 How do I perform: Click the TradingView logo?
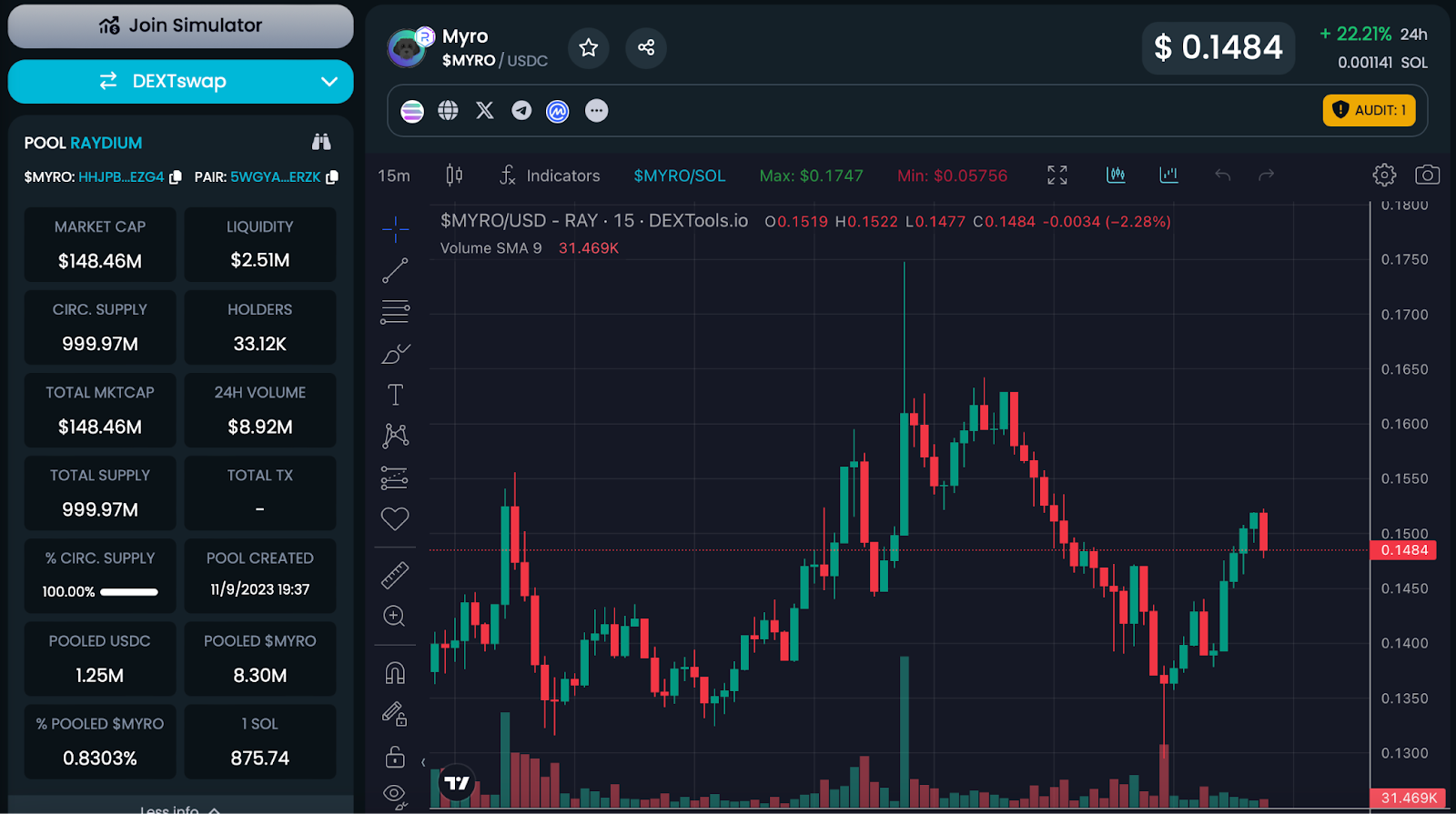457,782
